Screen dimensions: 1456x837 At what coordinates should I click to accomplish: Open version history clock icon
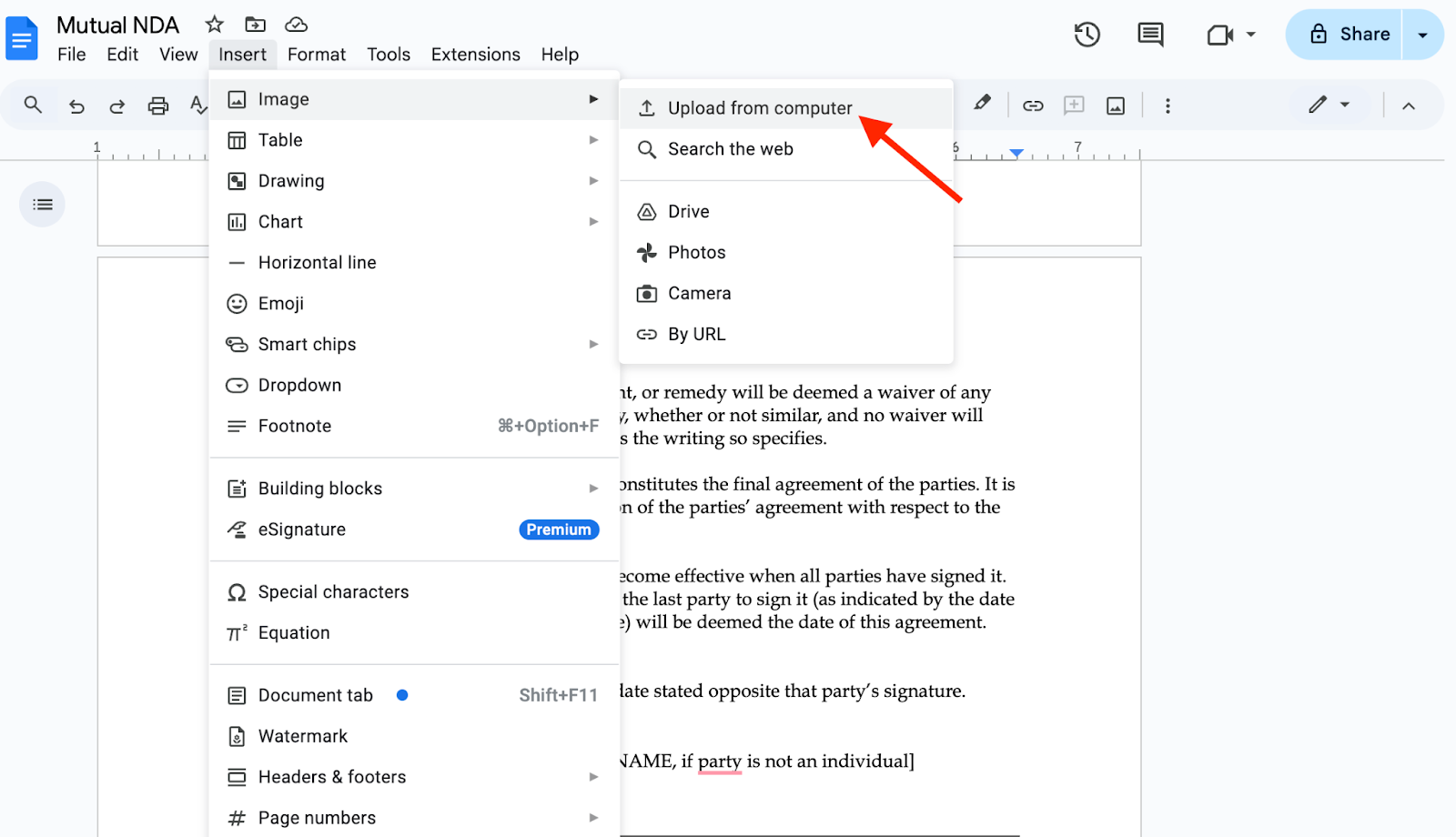(1087, 35)
